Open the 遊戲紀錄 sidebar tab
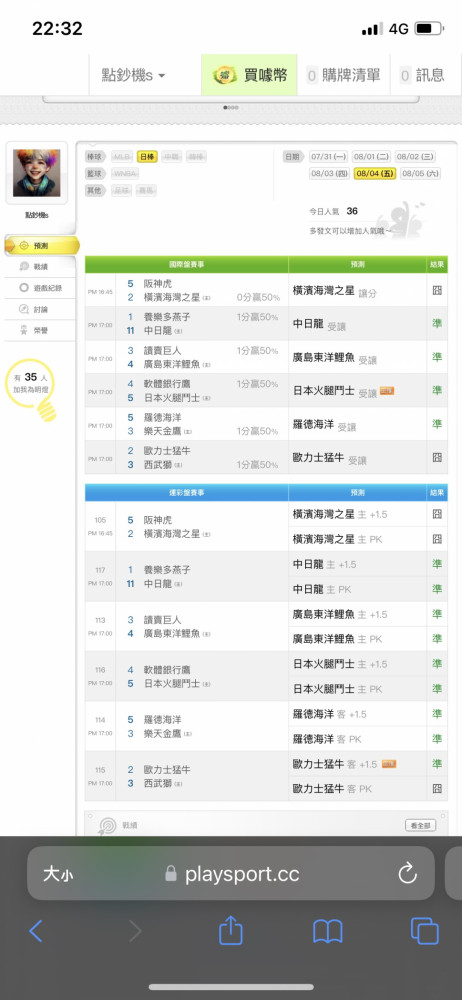The image size is (462, 1000). click(x=40, y=288)
